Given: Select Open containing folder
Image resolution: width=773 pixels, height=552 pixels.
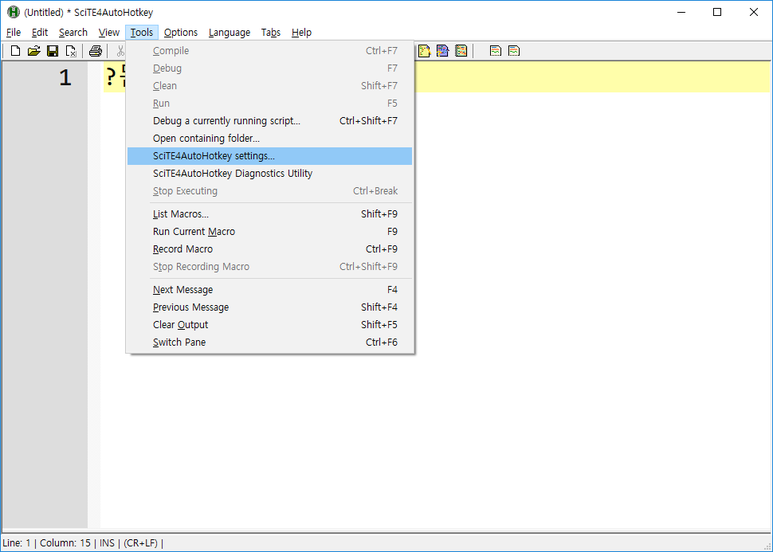Looking at the screenshot, I should [270, 138].
